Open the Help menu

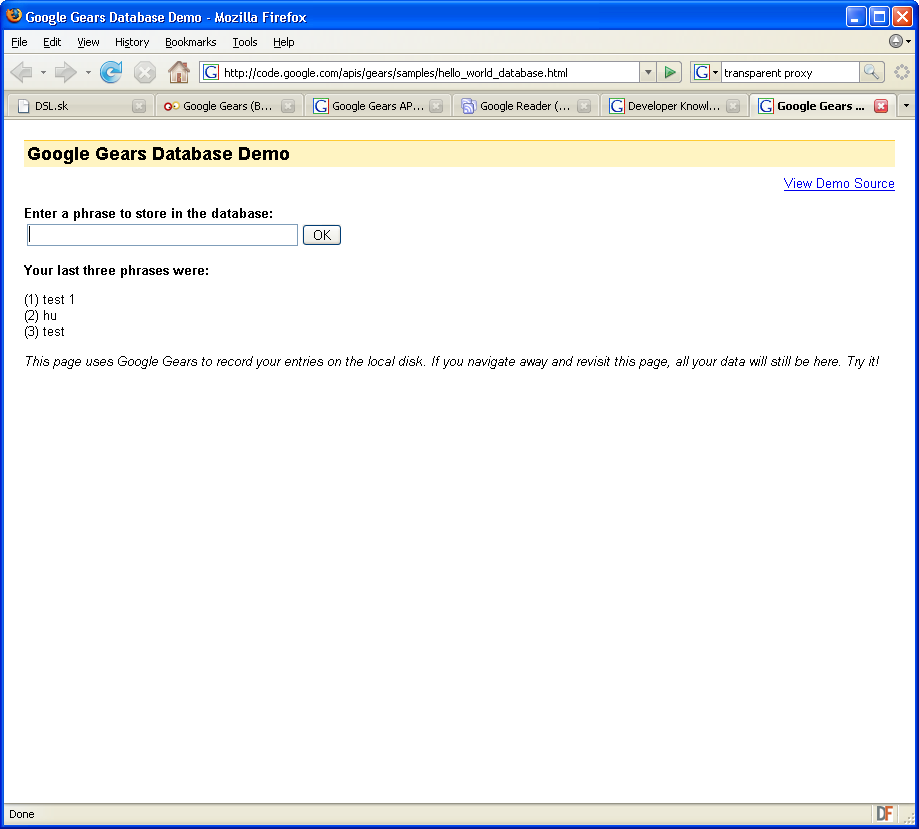(x=284, y=42)
